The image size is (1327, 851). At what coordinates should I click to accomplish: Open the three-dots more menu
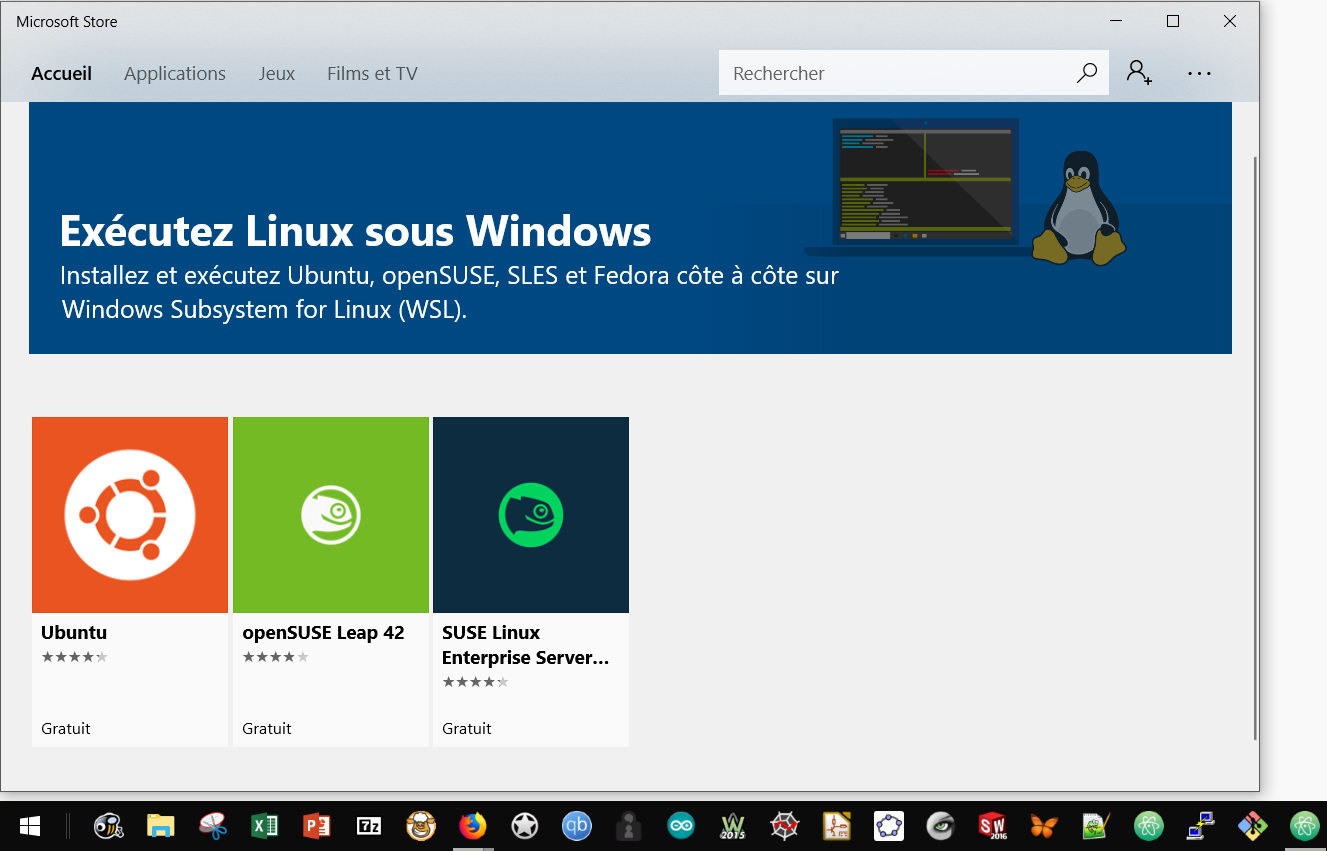point(1199,73)
